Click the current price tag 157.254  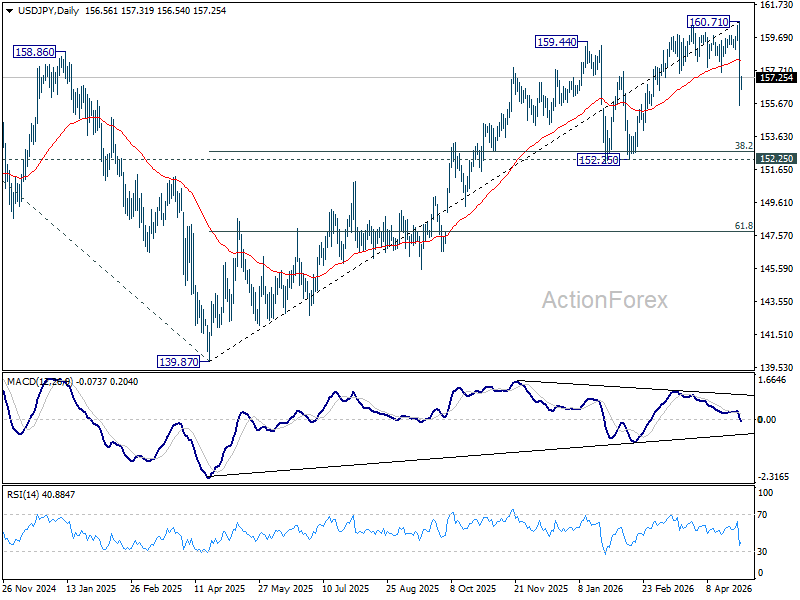pyautogui.click(x=776, y=78)
